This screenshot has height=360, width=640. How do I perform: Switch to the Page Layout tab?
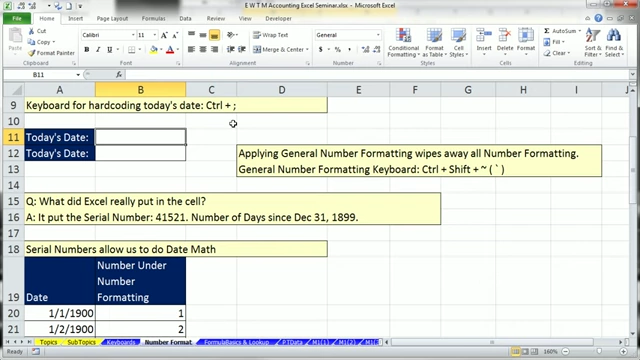(112, 18)
